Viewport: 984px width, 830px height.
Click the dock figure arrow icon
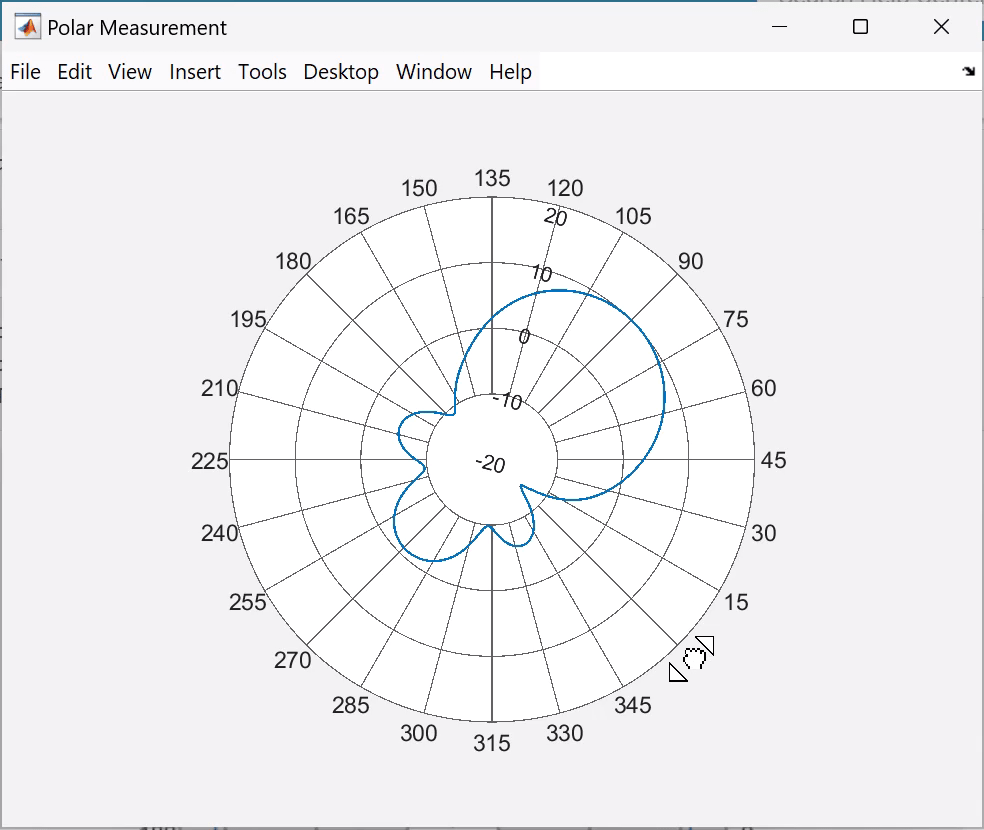pos(966,71)
